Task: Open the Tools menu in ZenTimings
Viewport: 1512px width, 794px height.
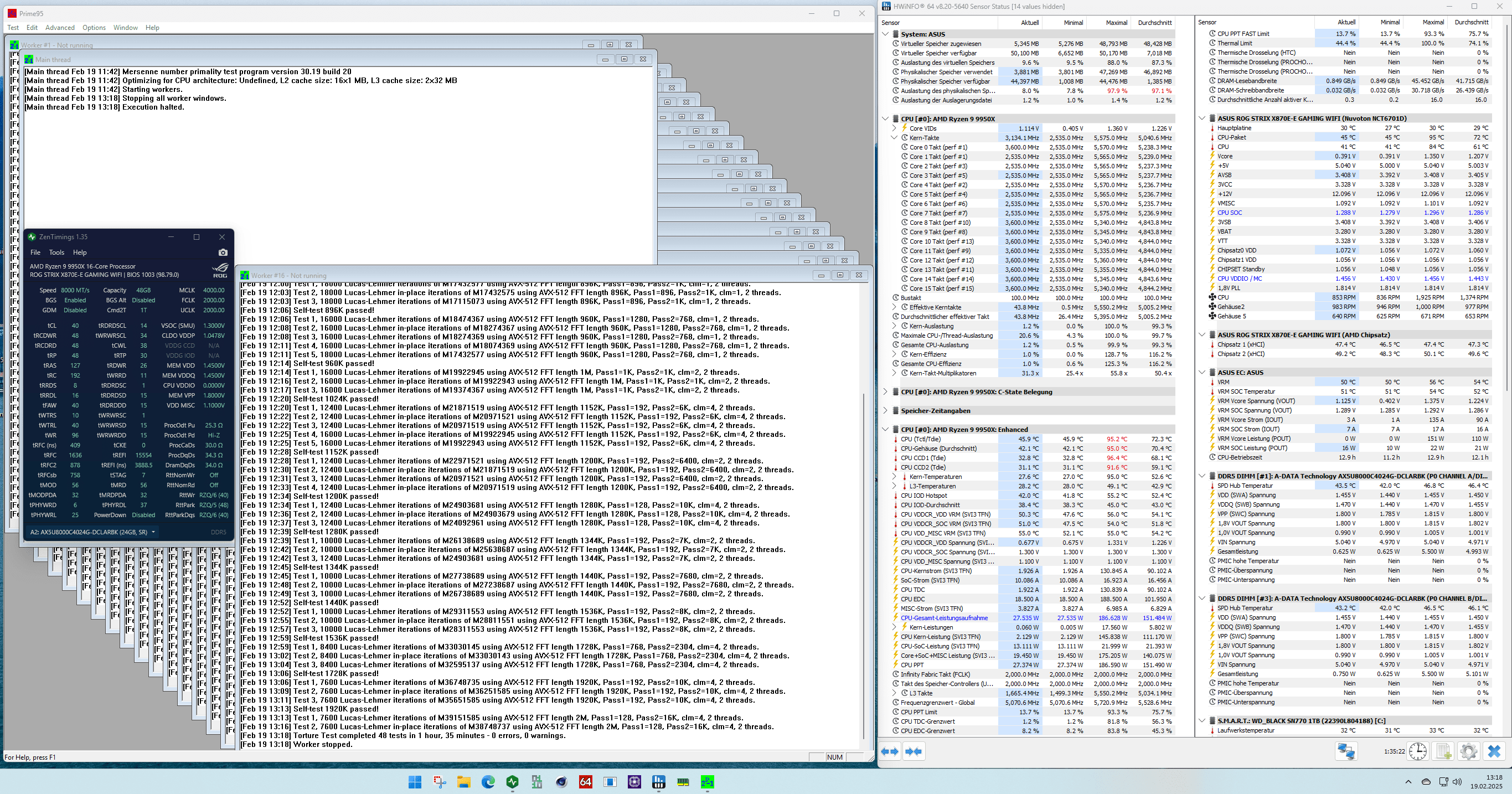Action: pos(56,252)
